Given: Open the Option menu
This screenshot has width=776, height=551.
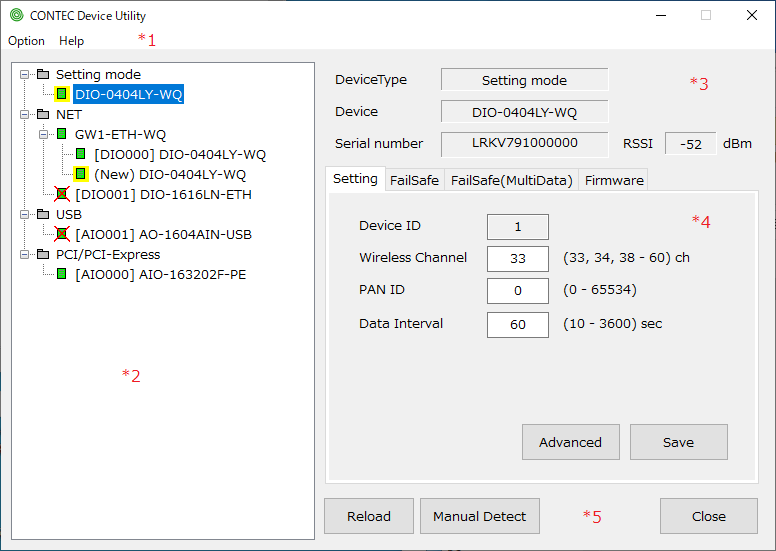Looking at the screenshot, I should click(x=26, y=41).
